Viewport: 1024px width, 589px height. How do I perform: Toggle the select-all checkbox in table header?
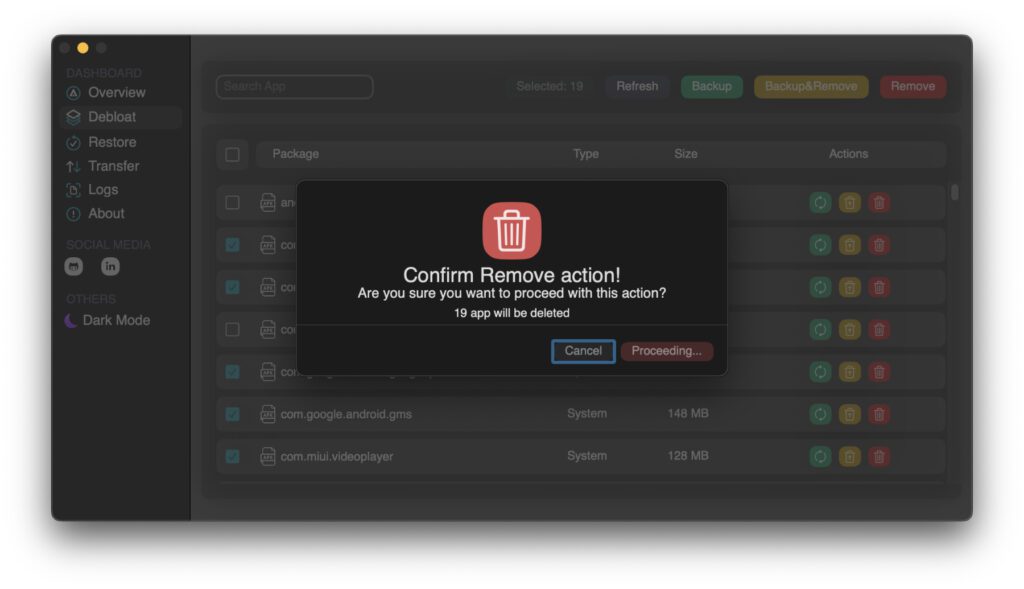click(x=232, y=154)
